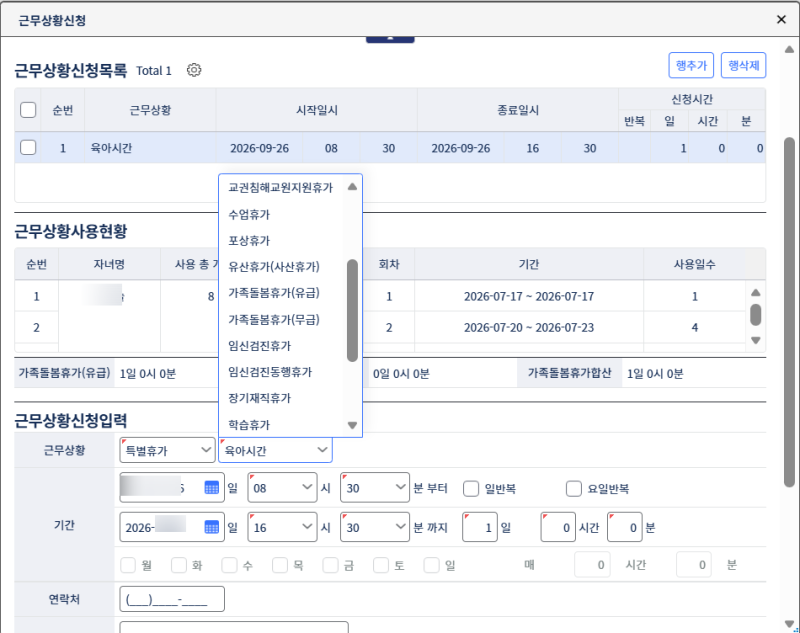The height and width of the screenshot is (633, 800).
Task: Click the usage table scrollbar thumb
Action: pyautogui.click(x=756, y=315)
